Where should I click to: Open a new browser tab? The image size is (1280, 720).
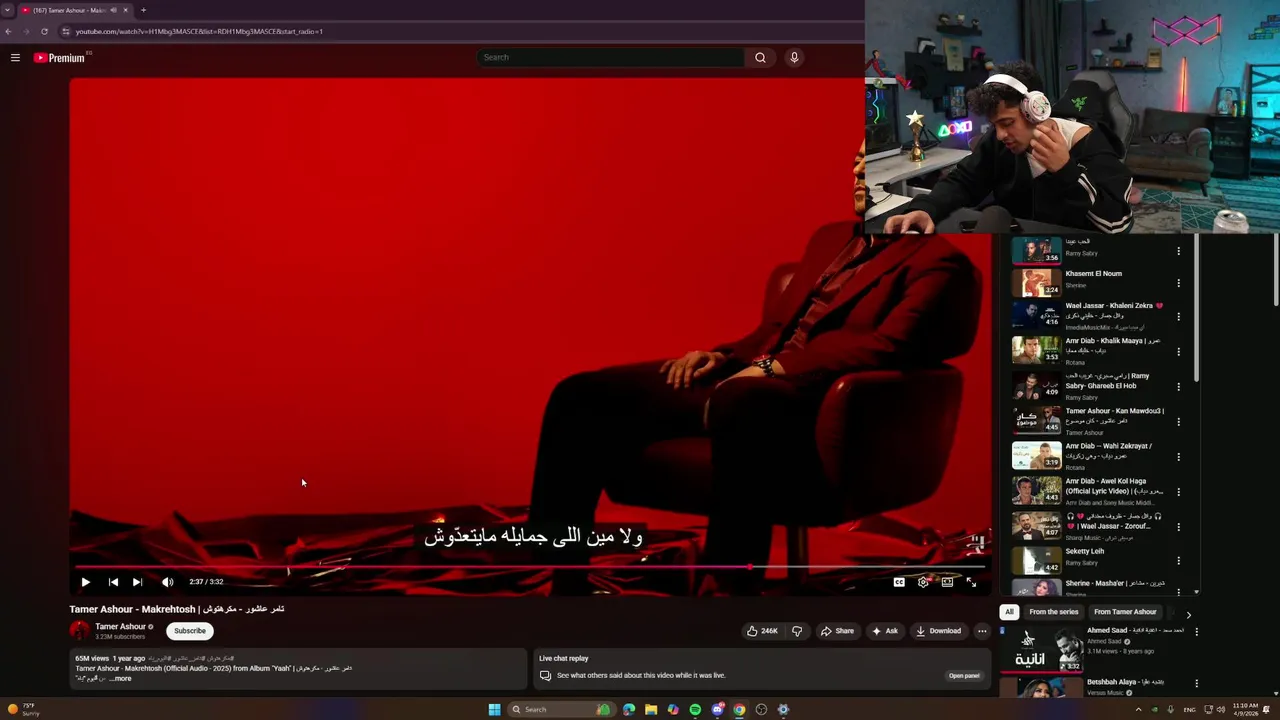point(143,10)
